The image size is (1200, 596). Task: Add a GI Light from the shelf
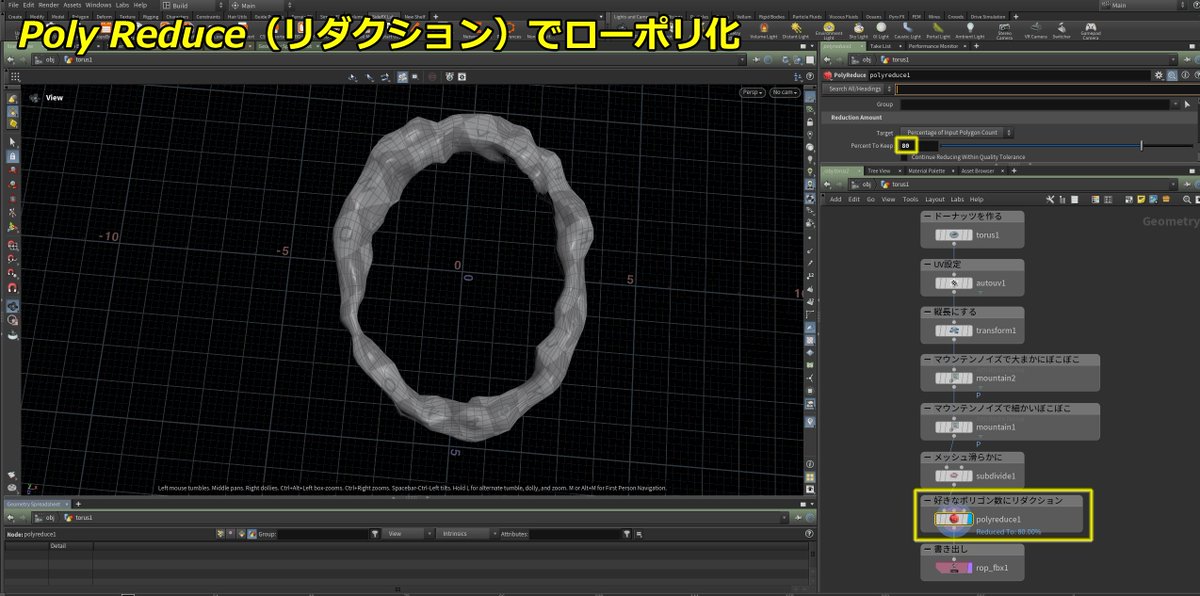pos(880,30)
